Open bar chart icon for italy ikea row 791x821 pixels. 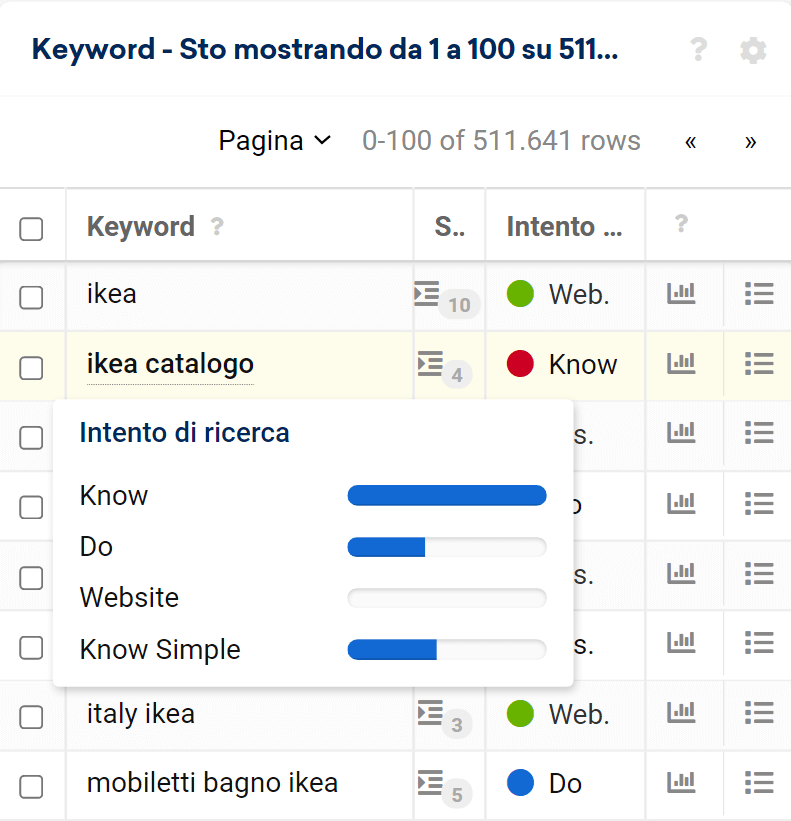pos(681,713)
